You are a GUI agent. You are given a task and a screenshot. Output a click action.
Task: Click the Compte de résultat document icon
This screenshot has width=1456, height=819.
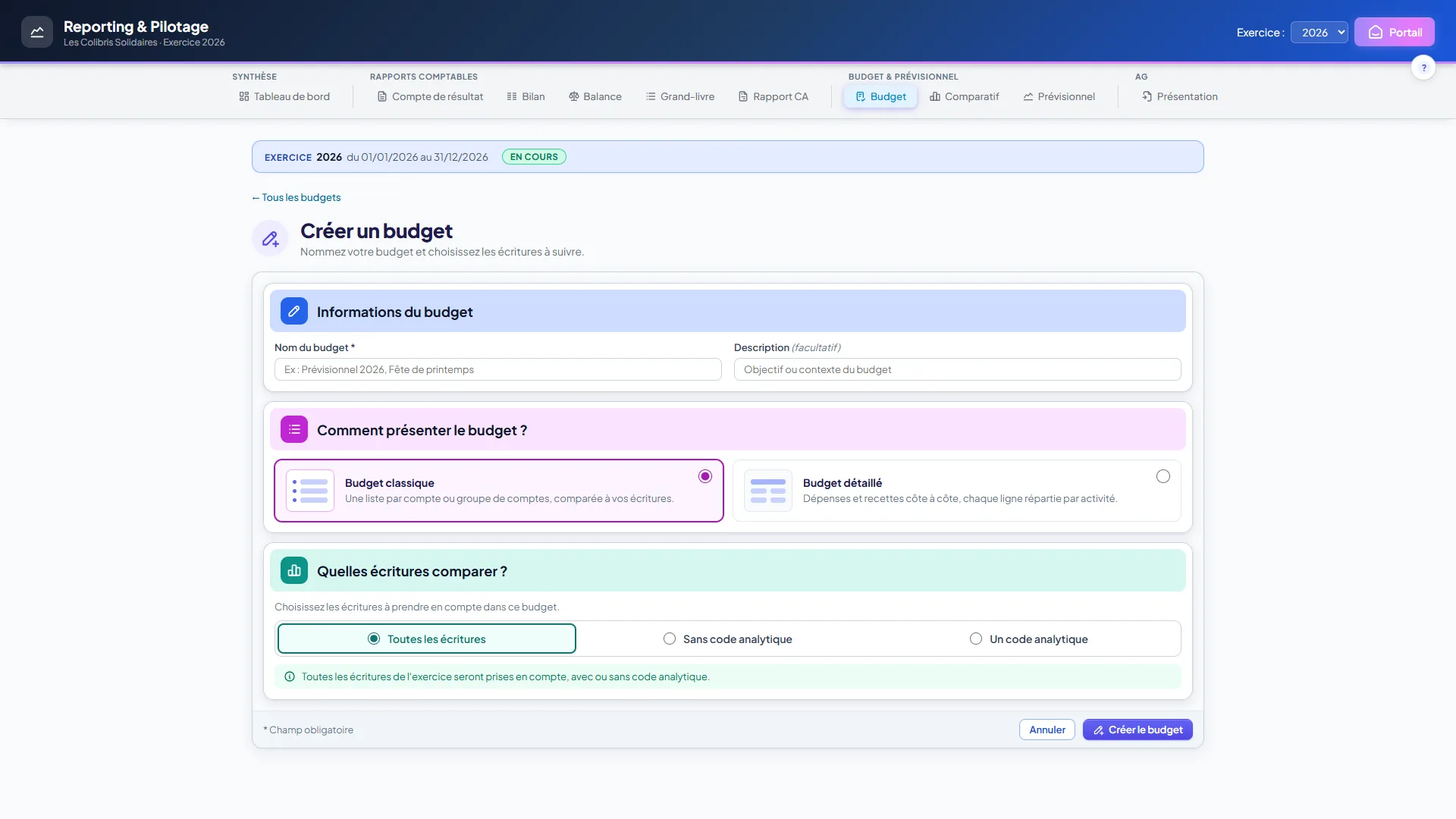[382, 96]
